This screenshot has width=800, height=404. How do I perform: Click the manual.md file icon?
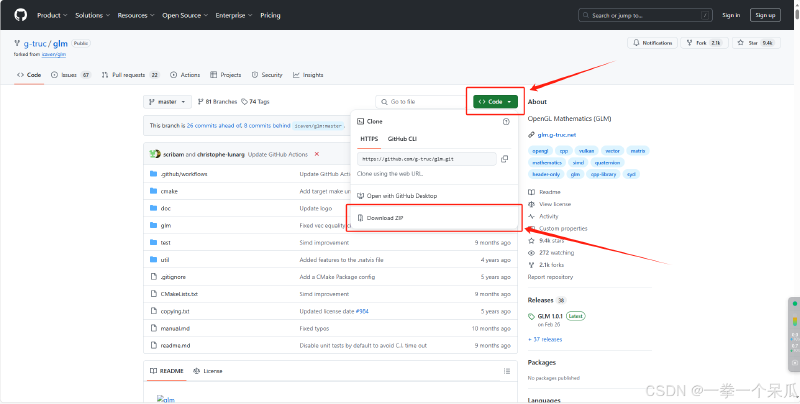[154, 328]
